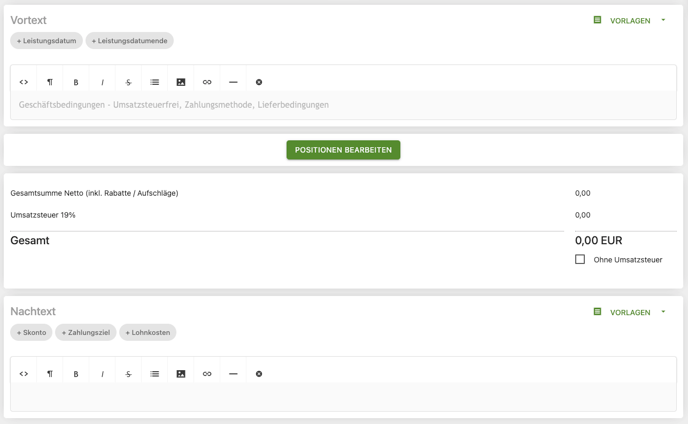Apply strikethrough in Nachtext editor

tap(128, 374)
